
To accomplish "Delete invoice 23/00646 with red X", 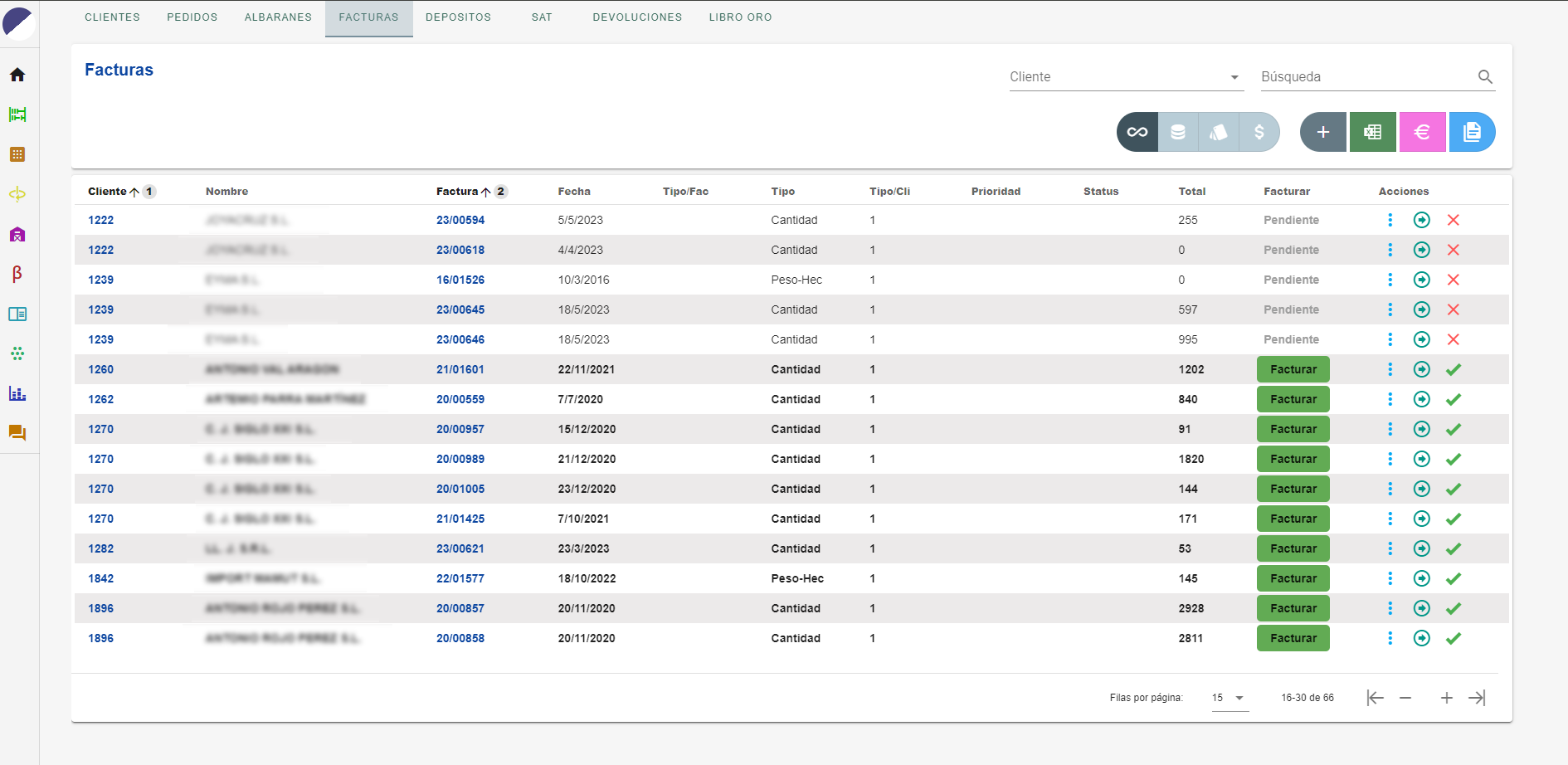I will tap(1454, 339).
